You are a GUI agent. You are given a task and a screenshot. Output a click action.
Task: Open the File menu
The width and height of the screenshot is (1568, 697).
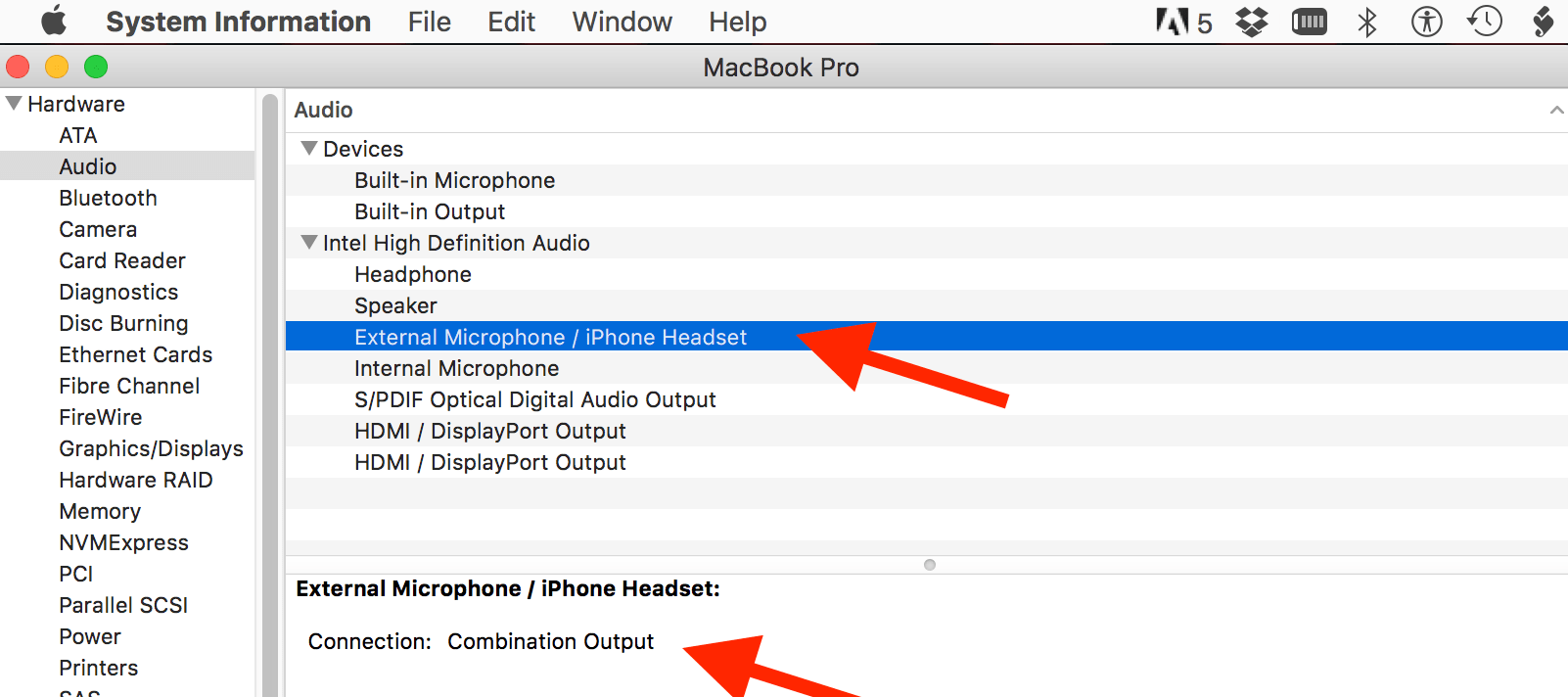pos(429,21)
